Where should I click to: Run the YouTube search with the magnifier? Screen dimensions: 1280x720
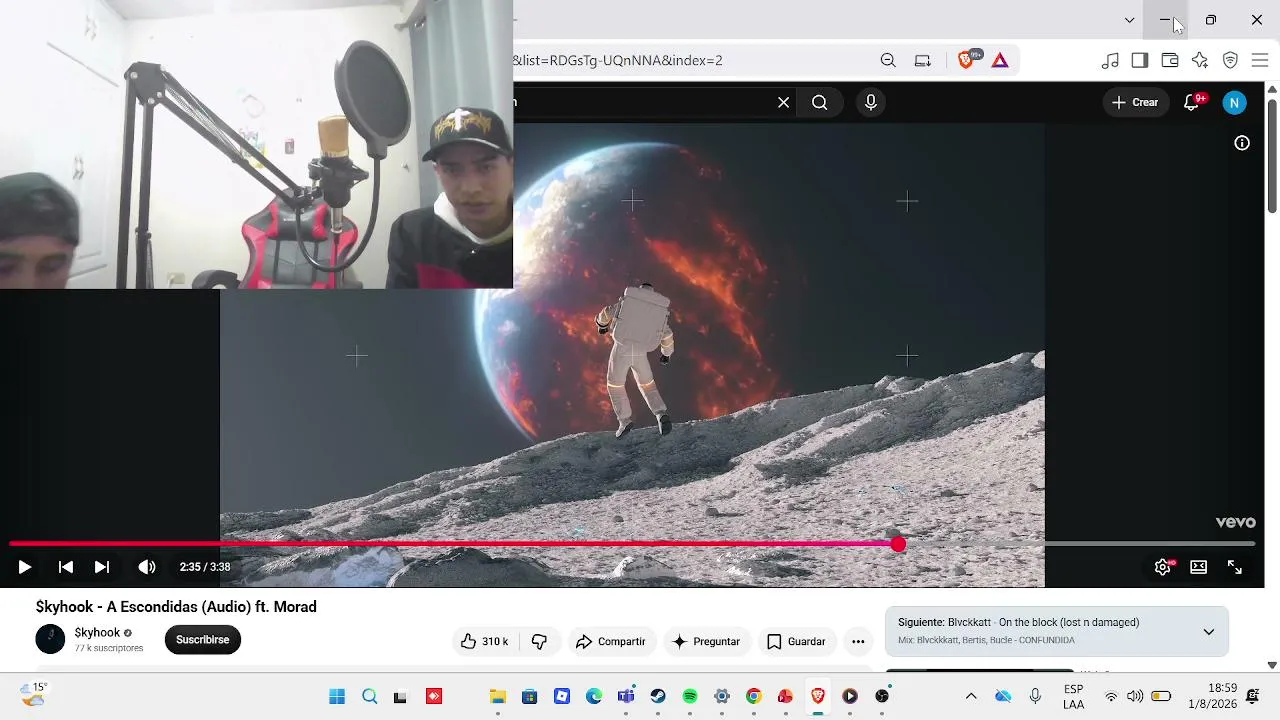pos(820,102)
